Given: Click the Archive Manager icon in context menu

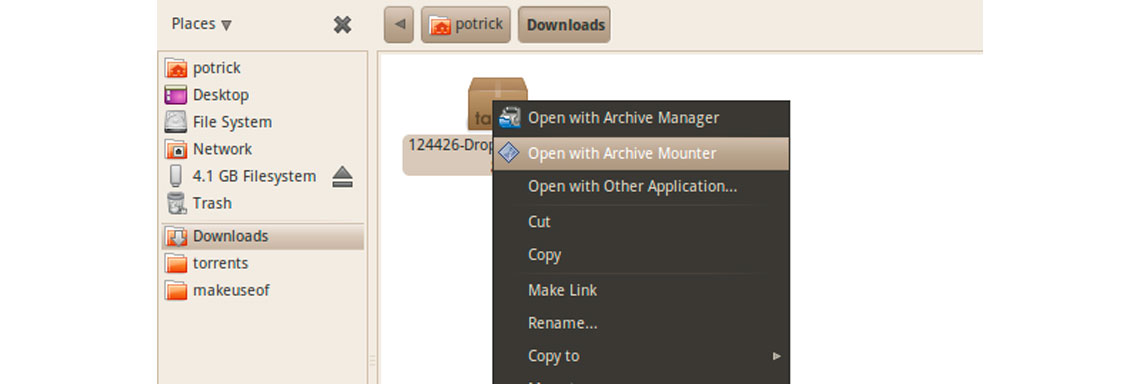Looking at the screenshot, I should click(x=510, y=118).
